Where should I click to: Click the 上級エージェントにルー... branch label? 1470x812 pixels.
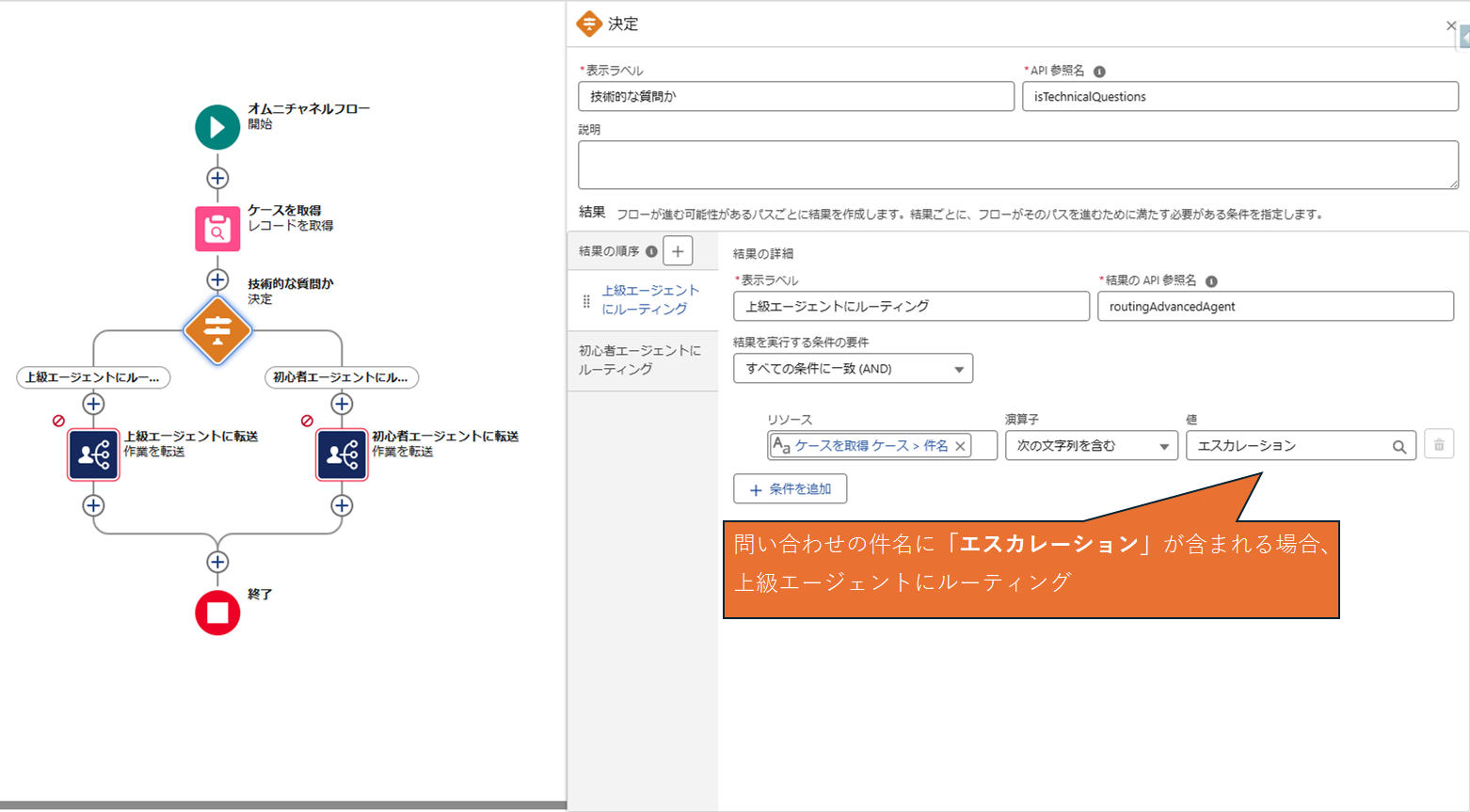coord(93,377)
